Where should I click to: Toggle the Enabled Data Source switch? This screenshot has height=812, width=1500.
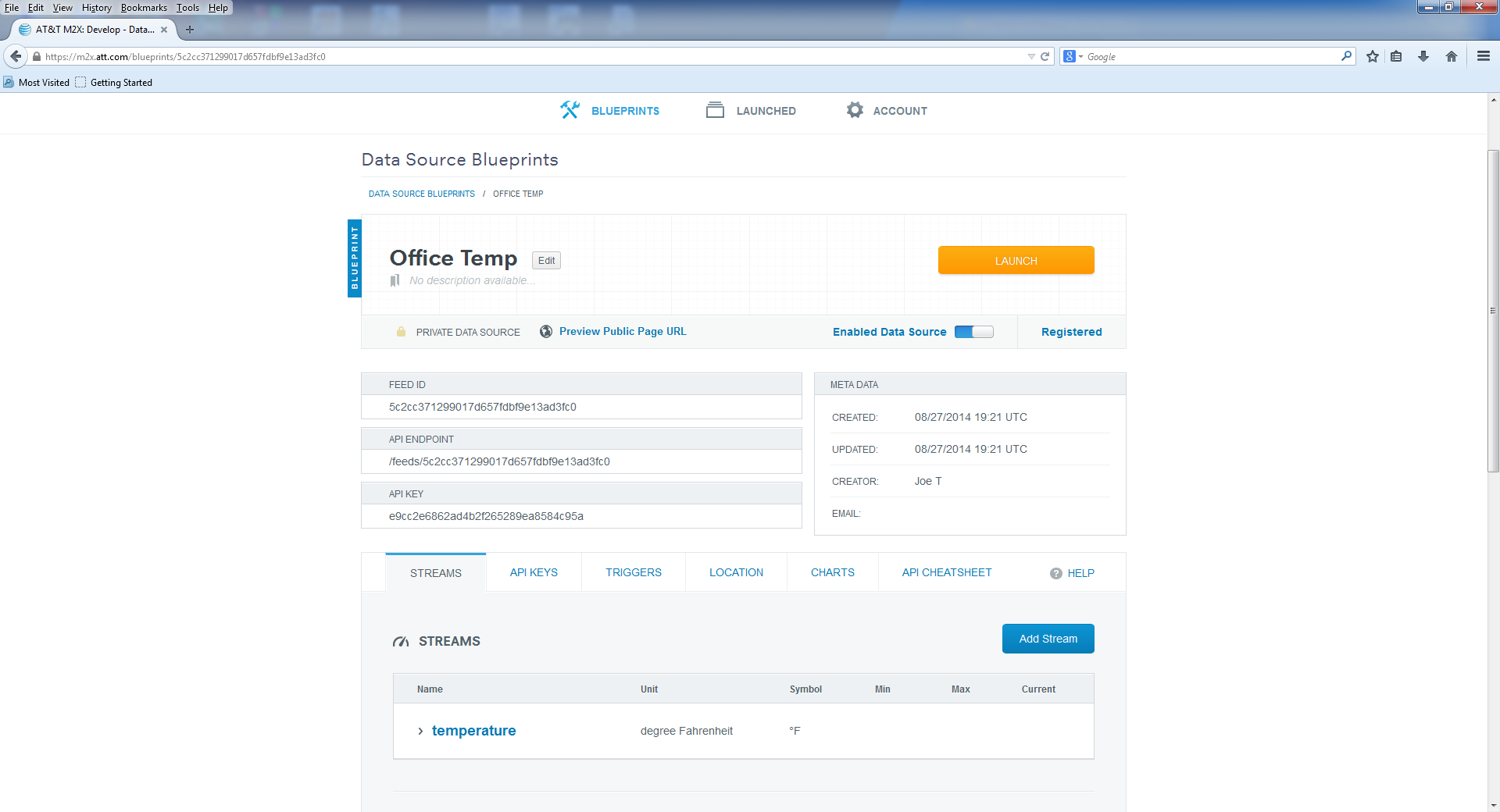pos(973,332)
